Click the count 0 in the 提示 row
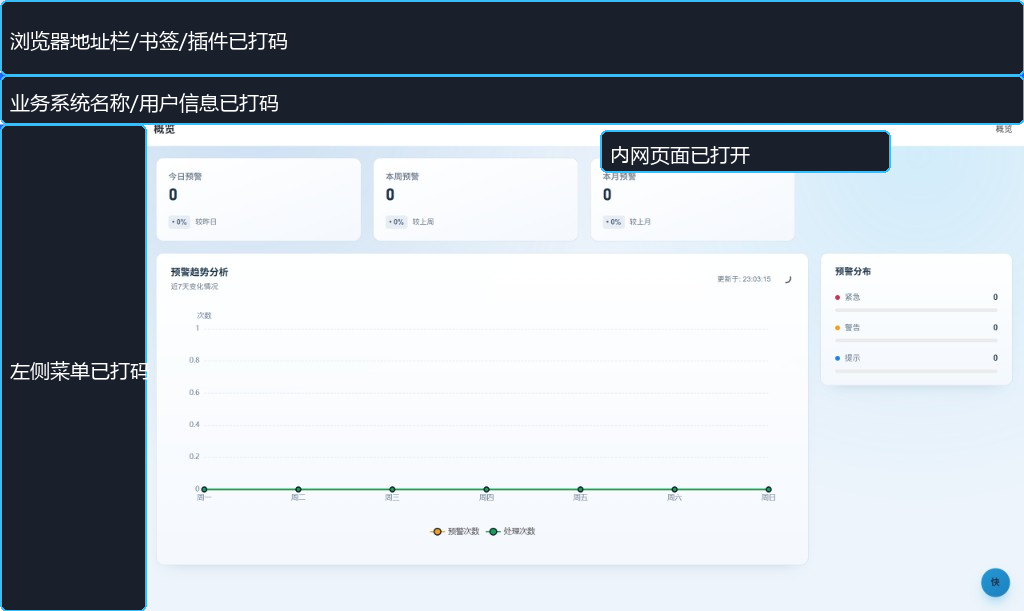 tap(995, 358)
